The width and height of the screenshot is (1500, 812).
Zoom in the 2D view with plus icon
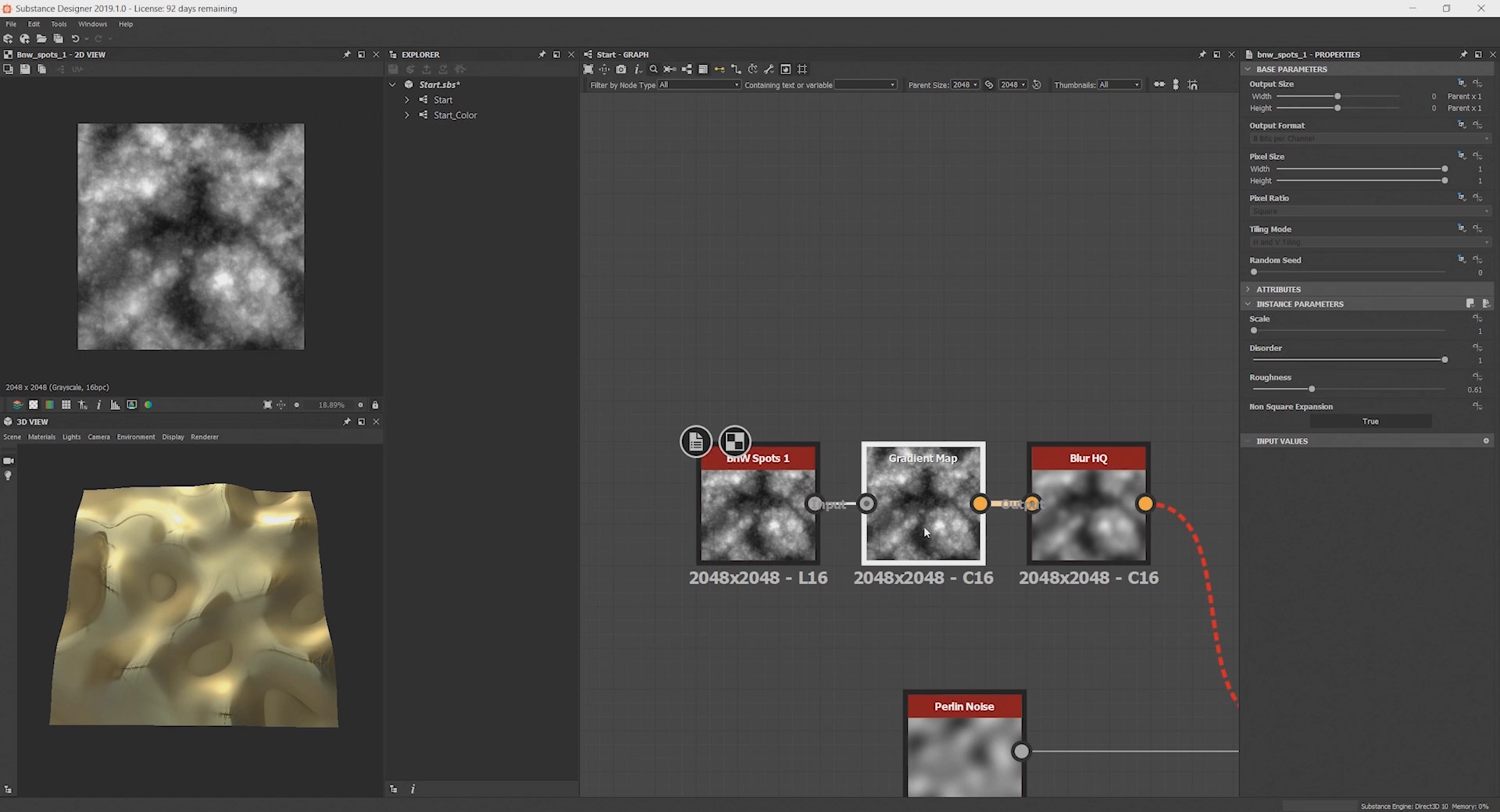(x=360, y=404)
